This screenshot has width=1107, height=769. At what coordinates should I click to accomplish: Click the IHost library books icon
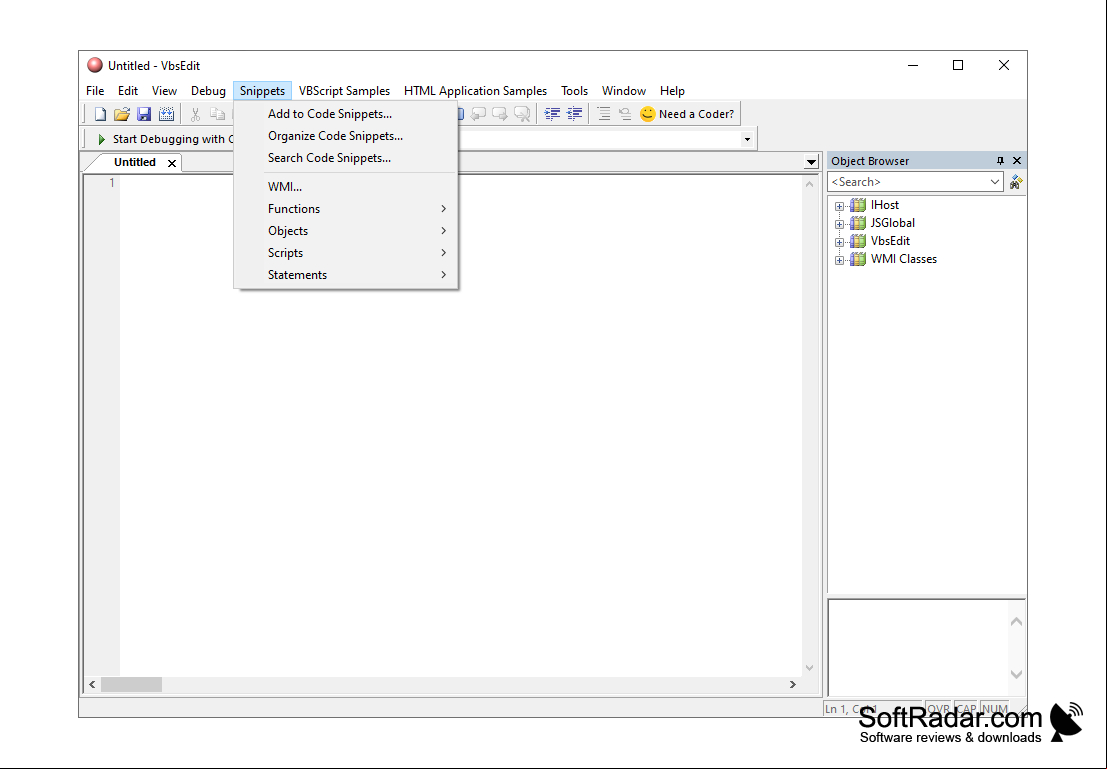858,205
